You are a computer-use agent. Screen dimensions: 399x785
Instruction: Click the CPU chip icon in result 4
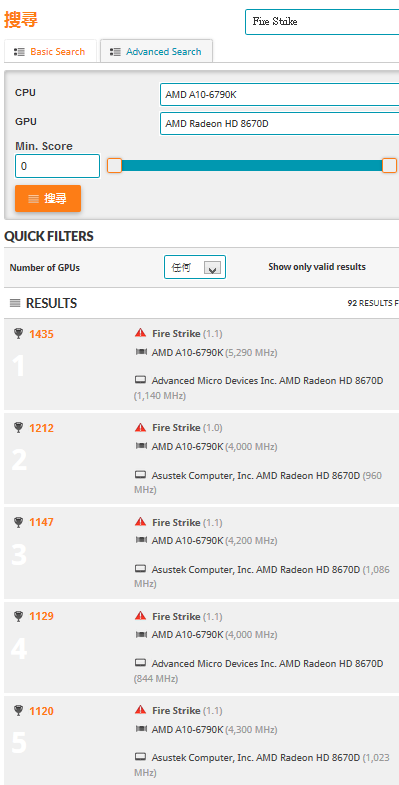coord(141,634)
